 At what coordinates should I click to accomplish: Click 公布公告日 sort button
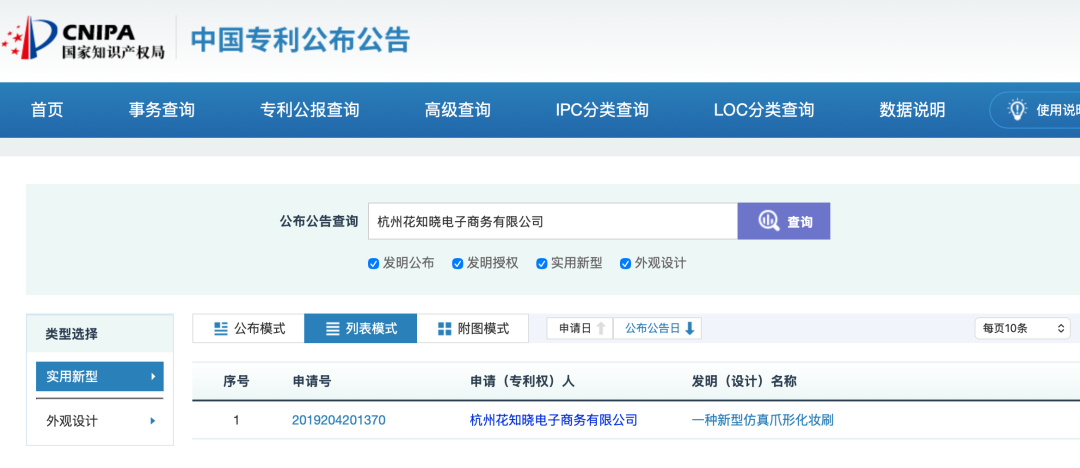pos(657,329)
